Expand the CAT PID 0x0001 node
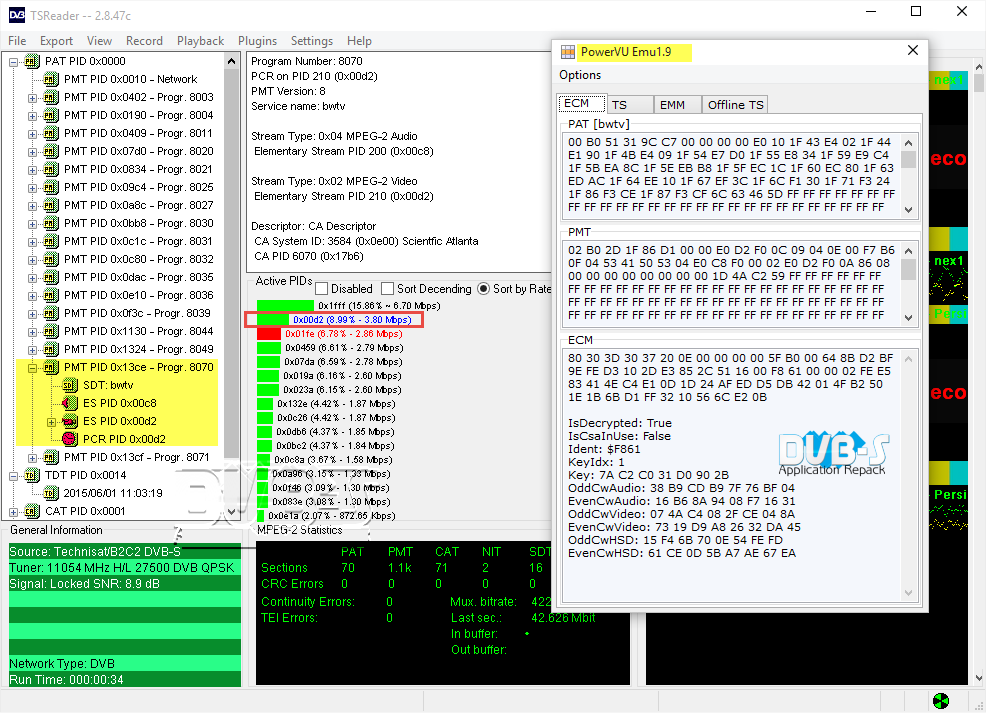Image resolution: width=986 pixels, height=713 pixels. pos(13,512)
